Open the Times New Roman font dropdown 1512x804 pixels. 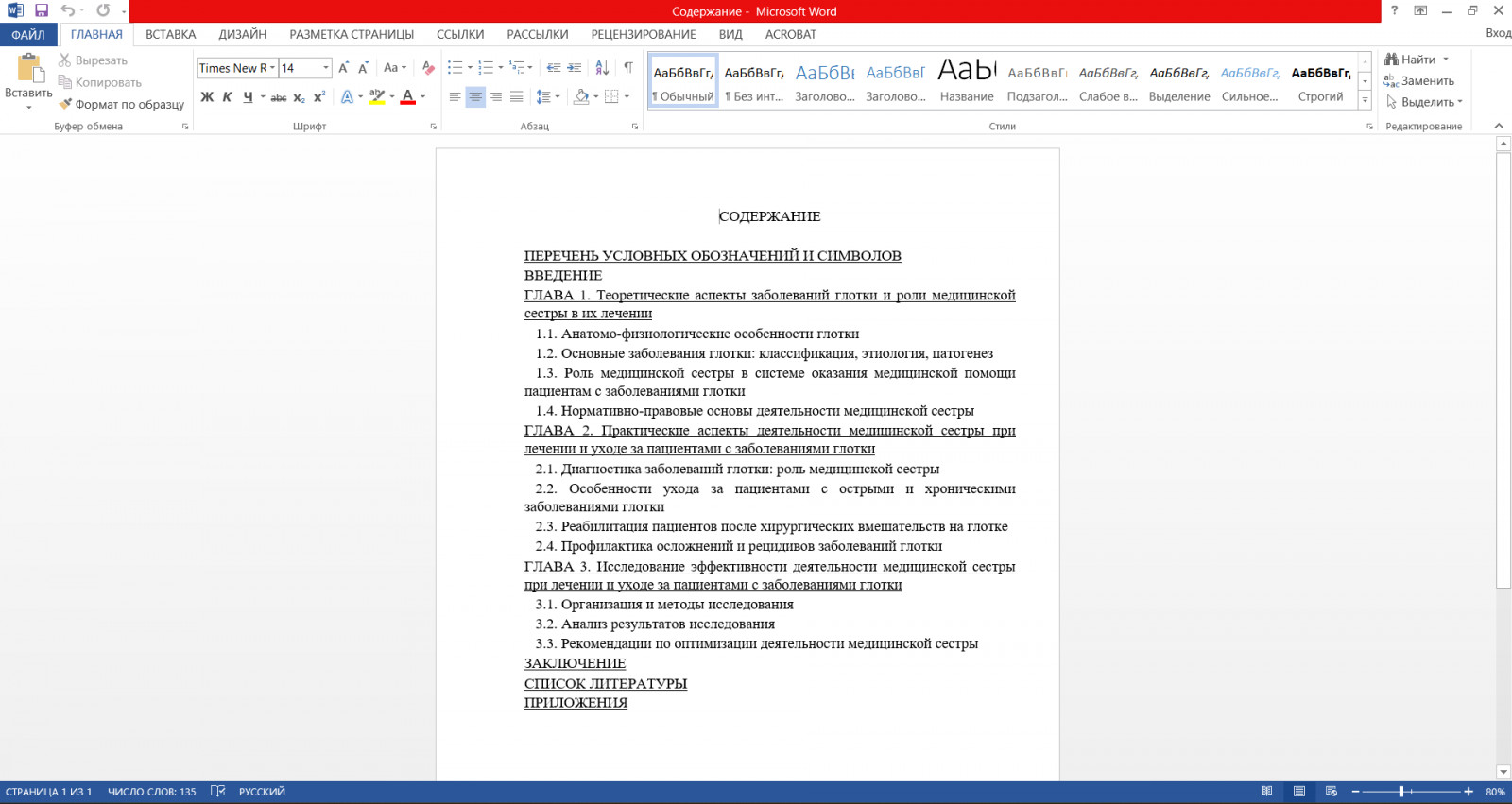click(x=272, y=68)
